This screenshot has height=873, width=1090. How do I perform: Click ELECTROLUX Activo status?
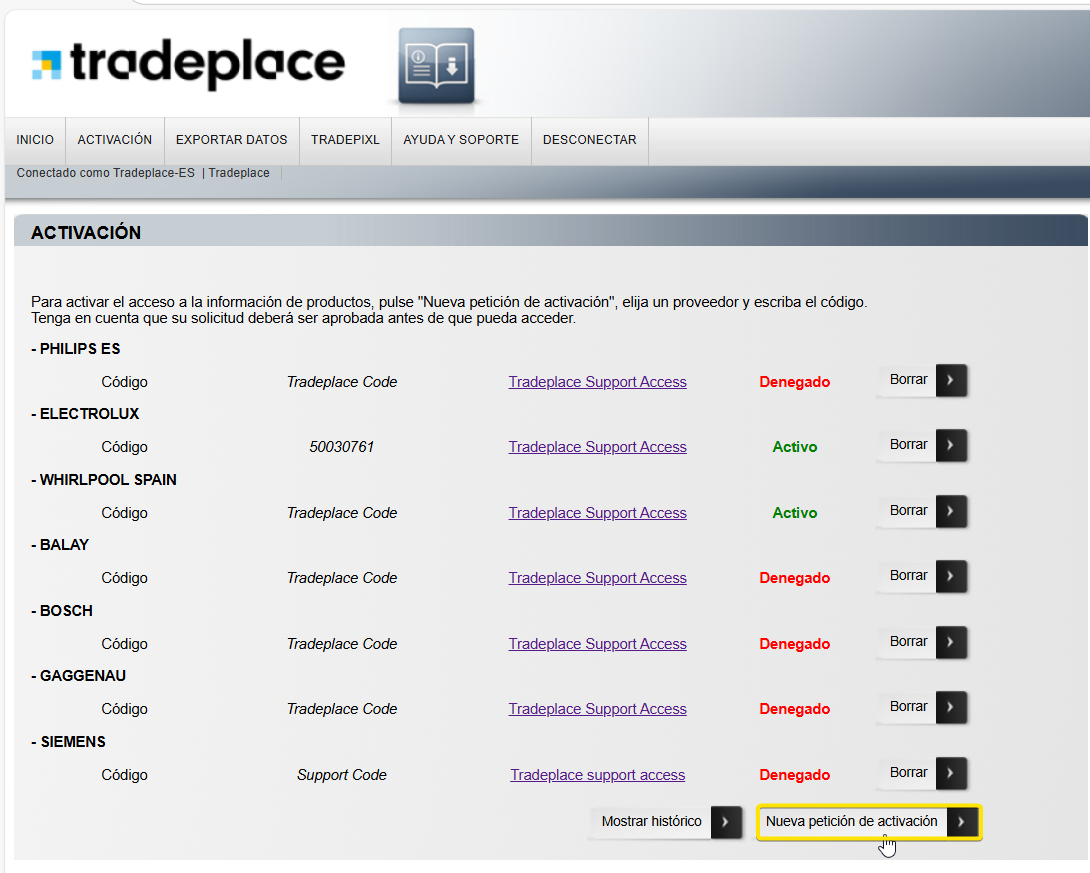pos(795,447)
